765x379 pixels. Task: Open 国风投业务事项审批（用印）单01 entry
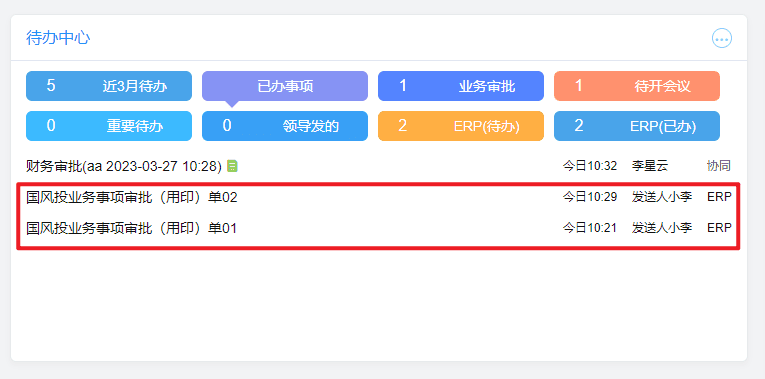[131, 228]
